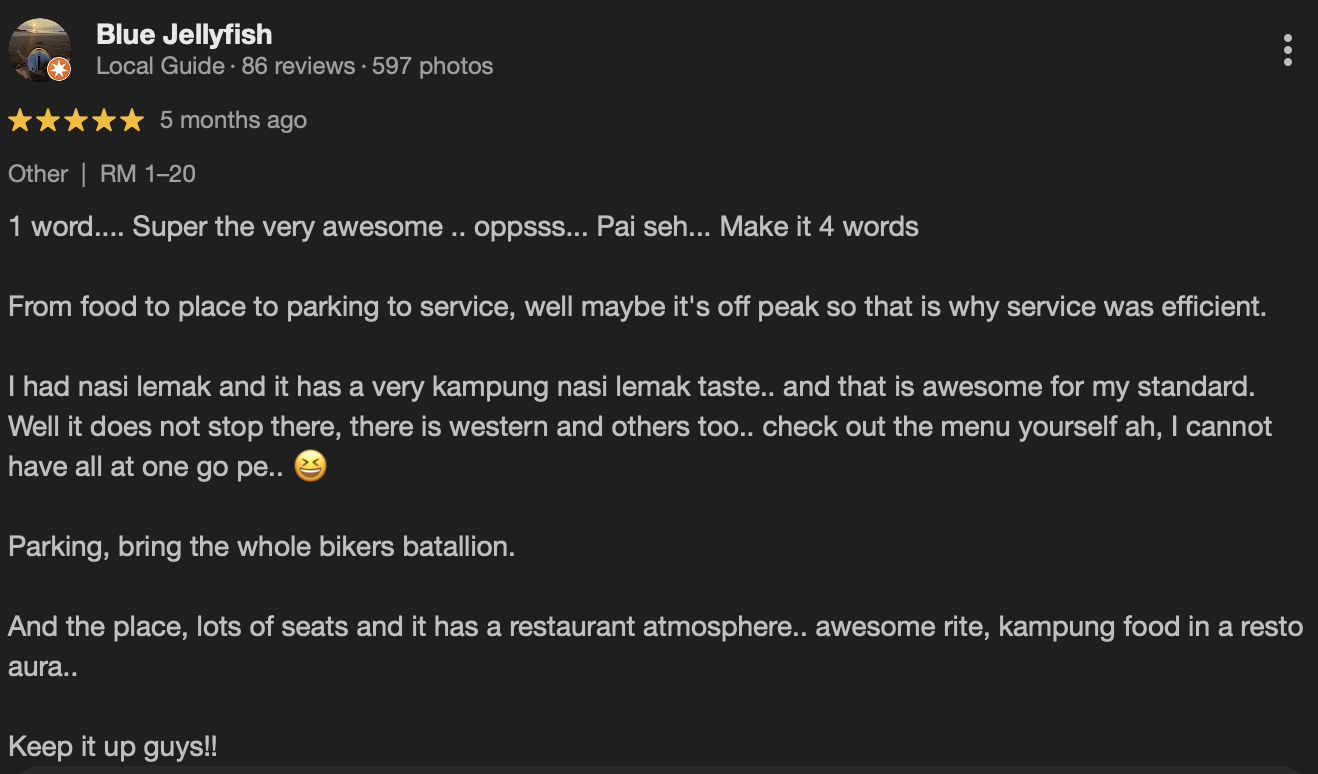Click the fifth star of the rating

tap(132, 121)
